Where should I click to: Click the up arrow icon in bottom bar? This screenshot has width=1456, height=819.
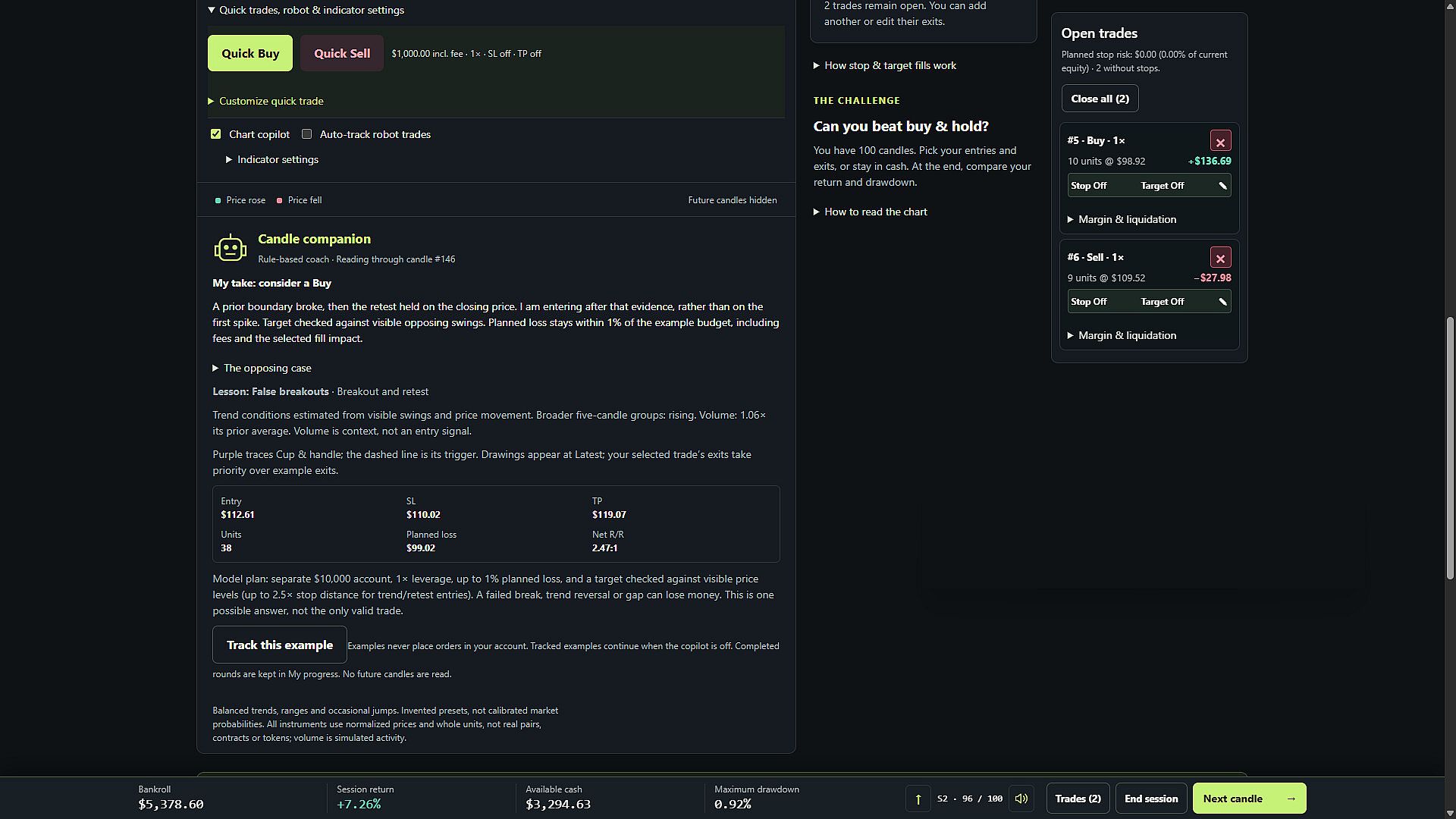click(918, 799)
